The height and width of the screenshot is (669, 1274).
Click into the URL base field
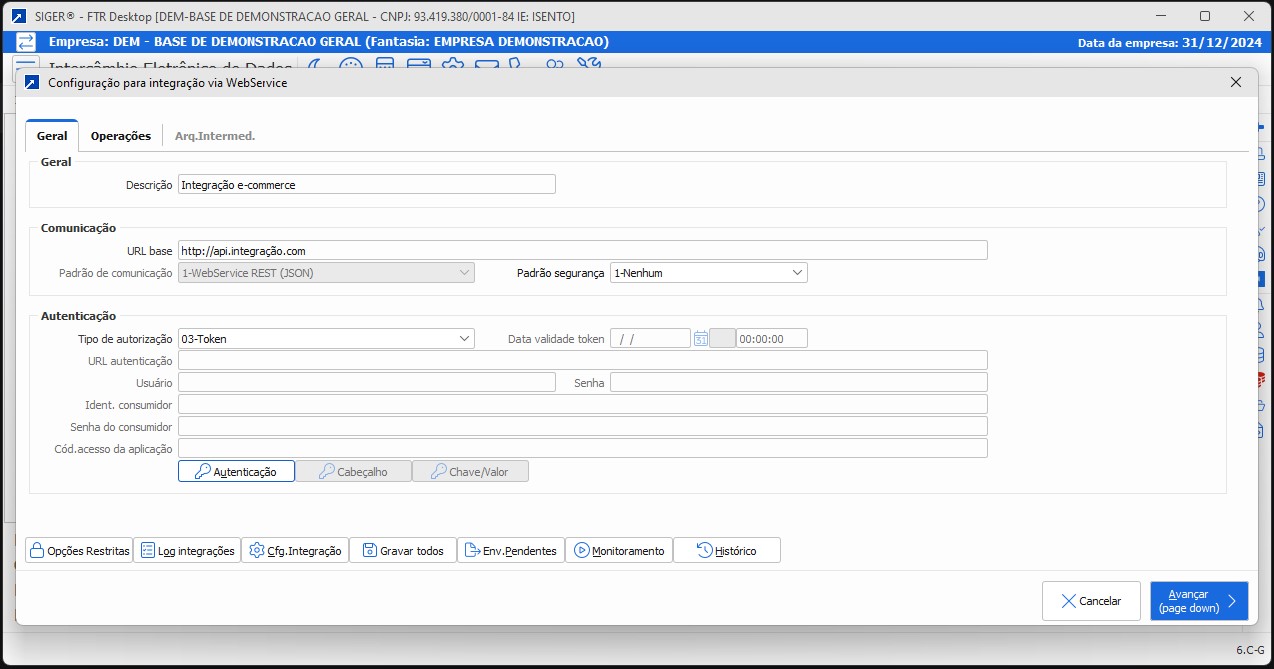582,251
